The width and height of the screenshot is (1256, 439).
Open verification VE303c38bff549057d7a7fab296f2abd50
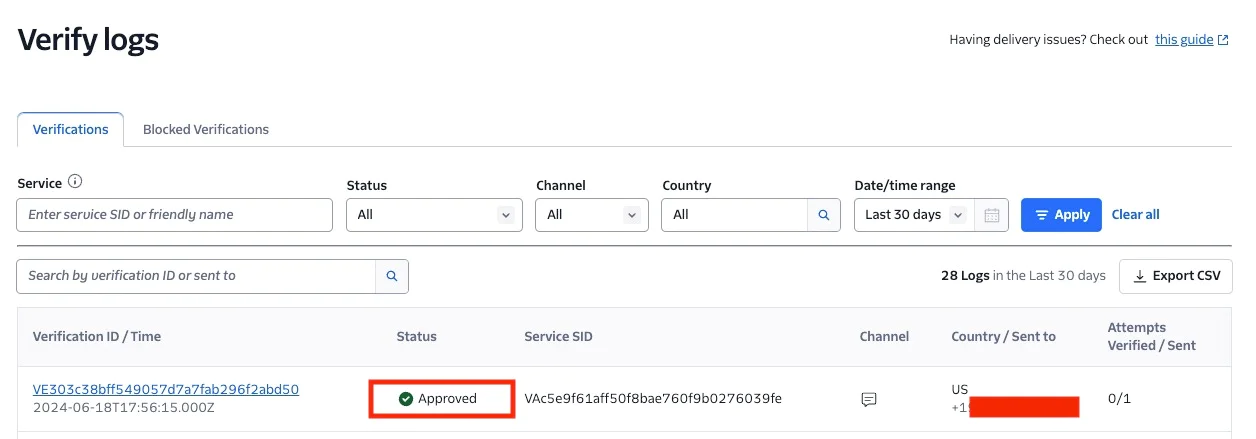tap(166, 389)
